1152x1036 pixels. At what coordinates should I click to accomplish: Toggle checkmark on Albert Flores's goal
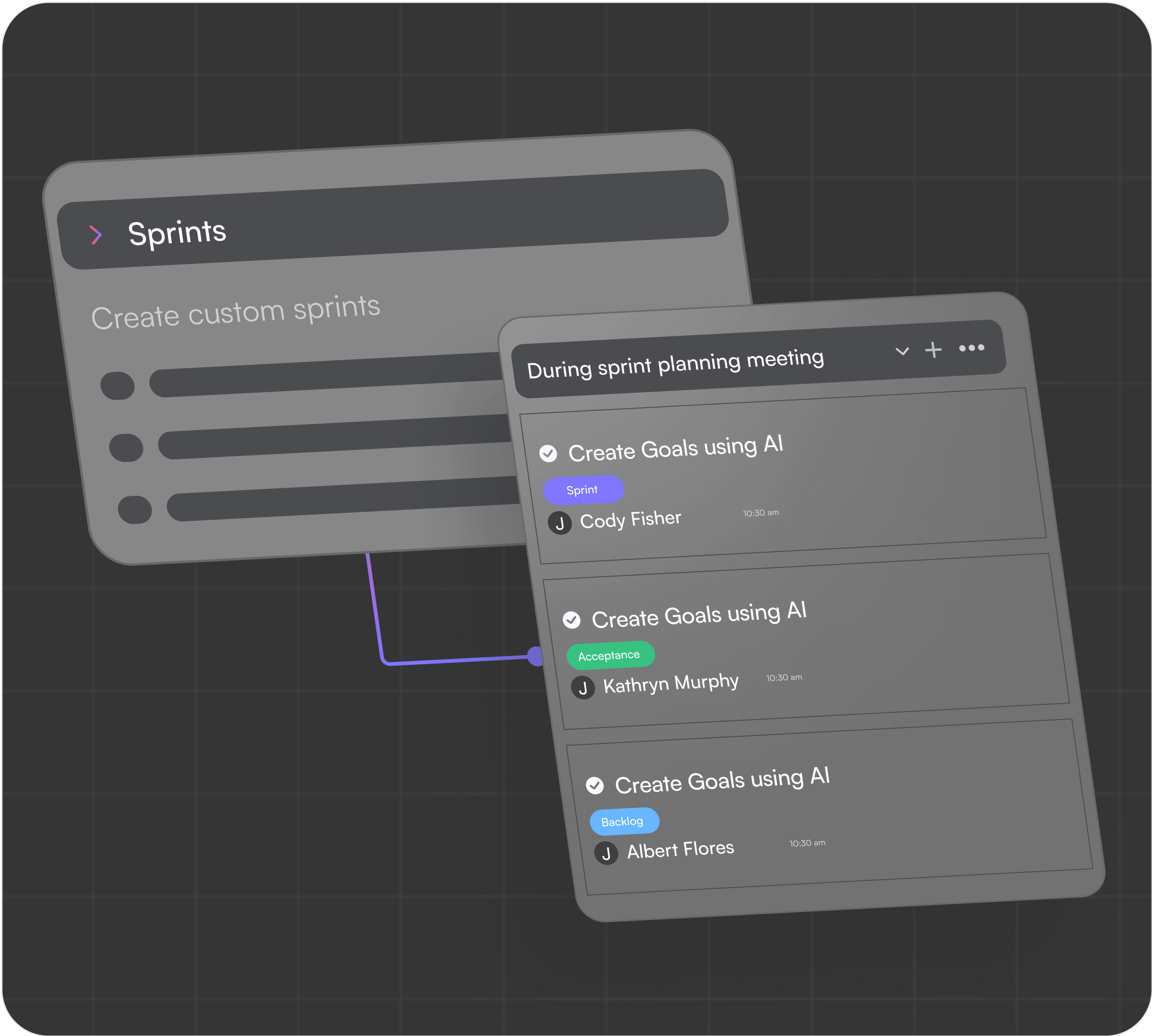point(595,786)
